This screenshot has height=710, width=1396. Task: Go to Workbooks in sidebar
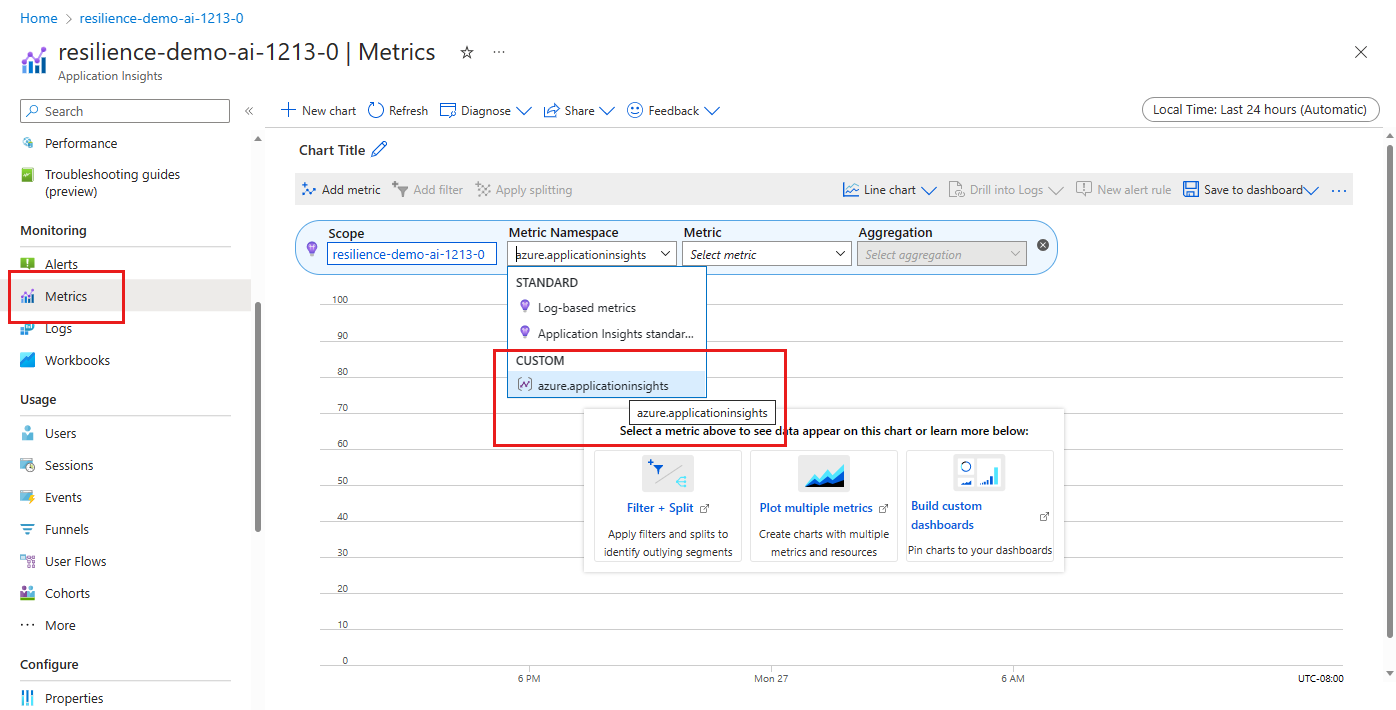coord(77,360)
